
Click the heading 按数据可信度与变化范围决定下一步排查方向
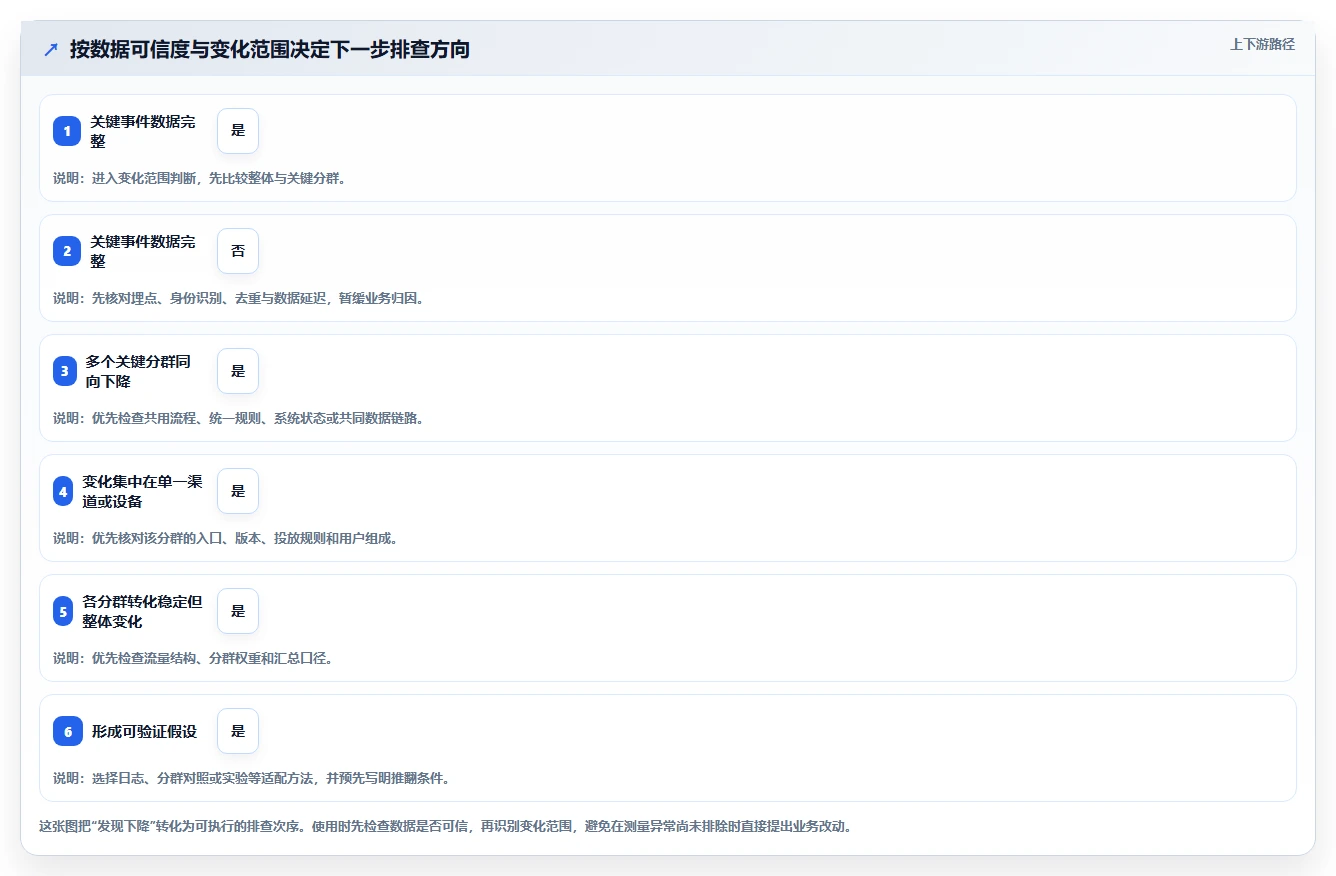click(270, 49)
